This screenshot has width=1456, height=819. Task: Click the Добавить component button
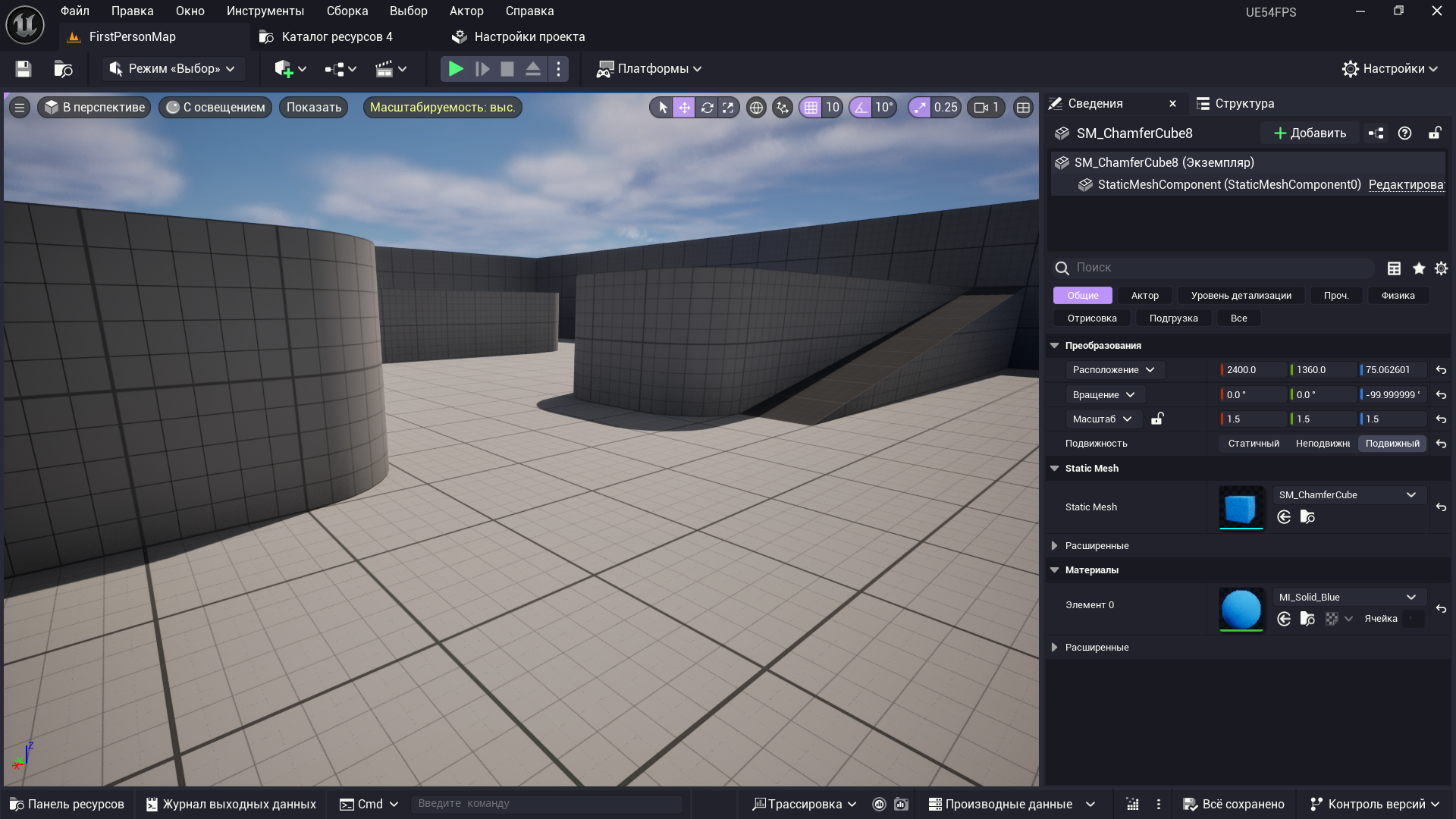[1310, 133]
